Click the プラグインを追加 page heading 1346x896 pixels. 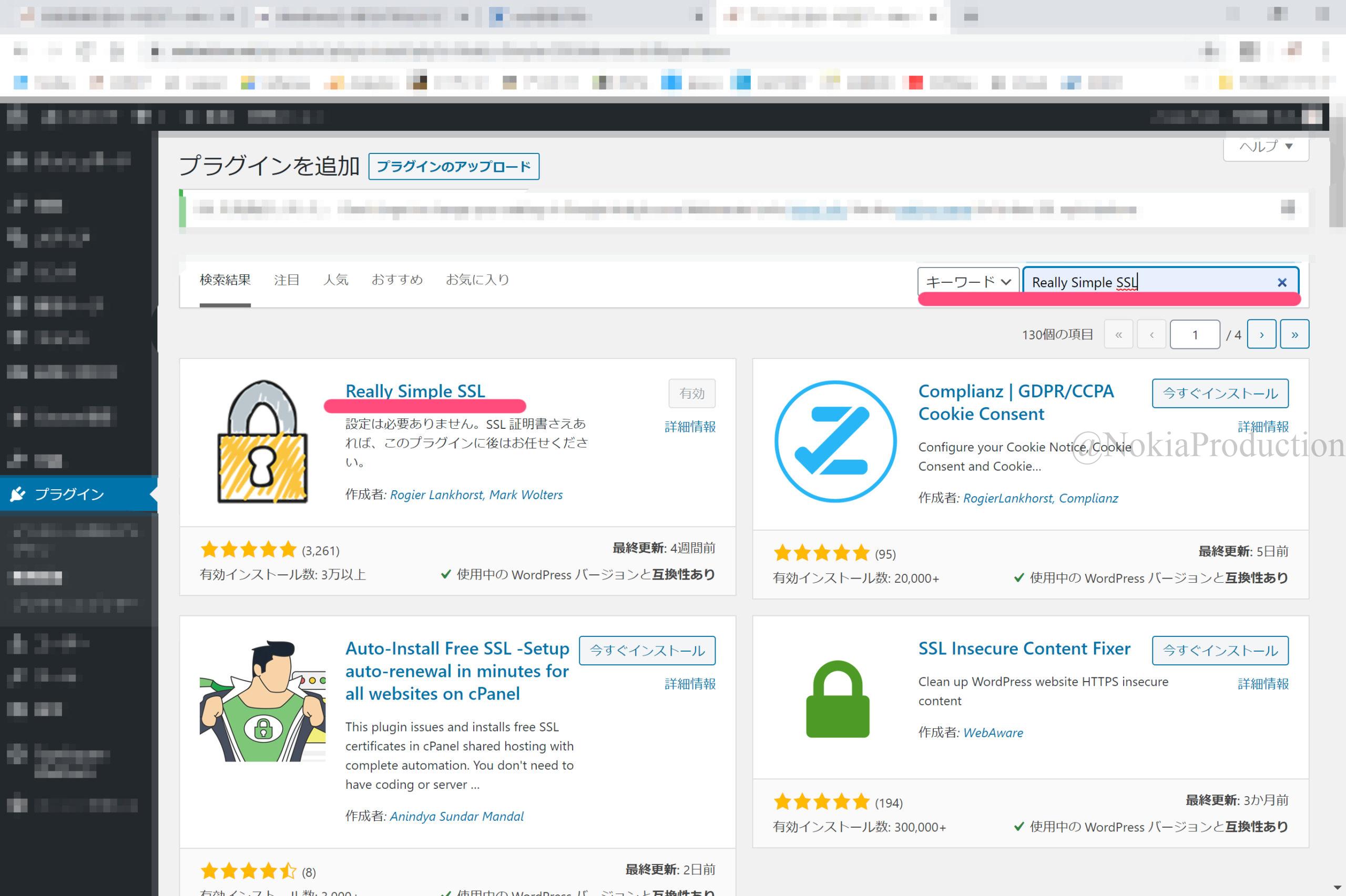269,166
